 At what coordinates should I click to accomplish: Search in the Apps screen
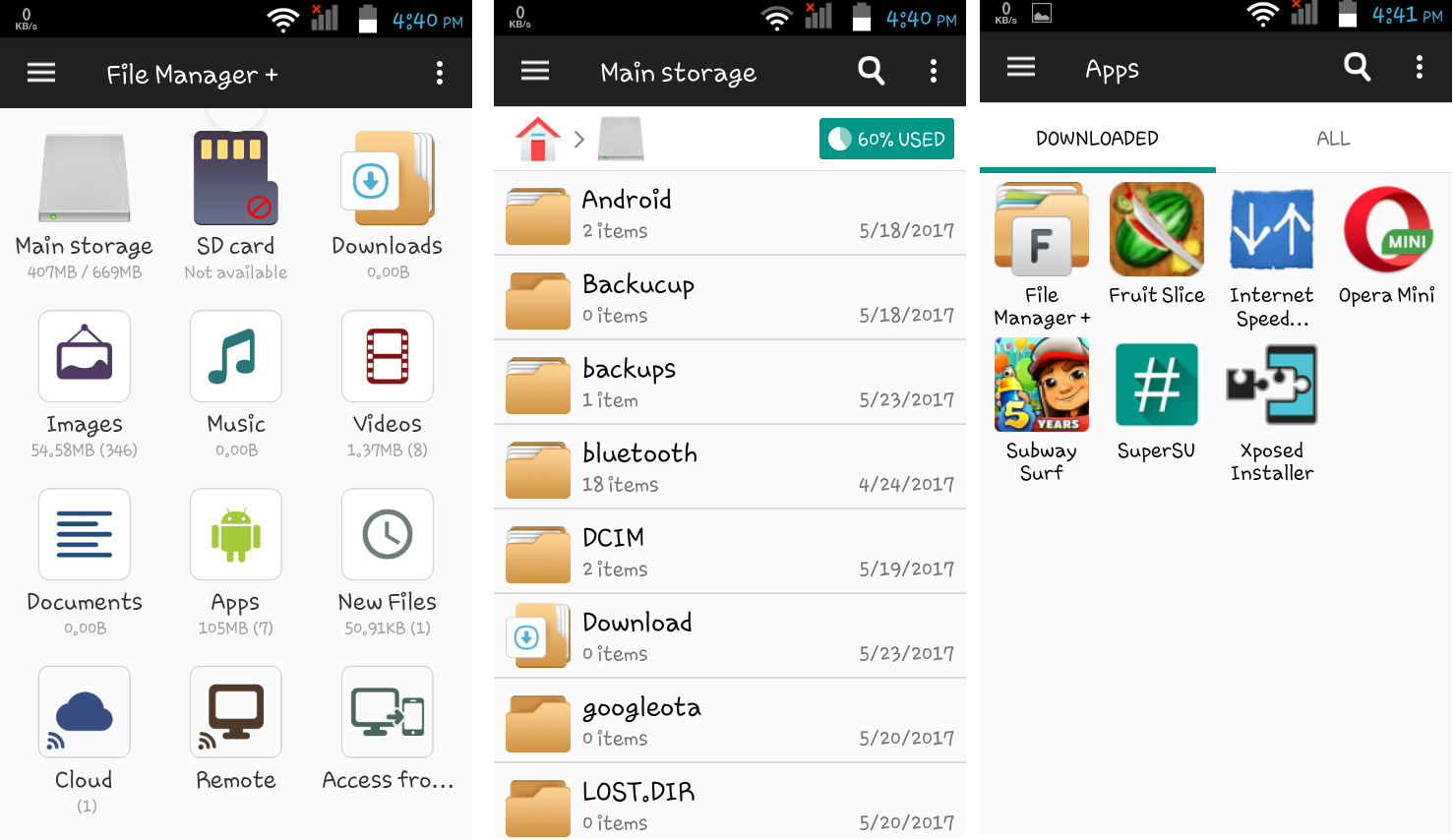click(x=1358, y=67)
